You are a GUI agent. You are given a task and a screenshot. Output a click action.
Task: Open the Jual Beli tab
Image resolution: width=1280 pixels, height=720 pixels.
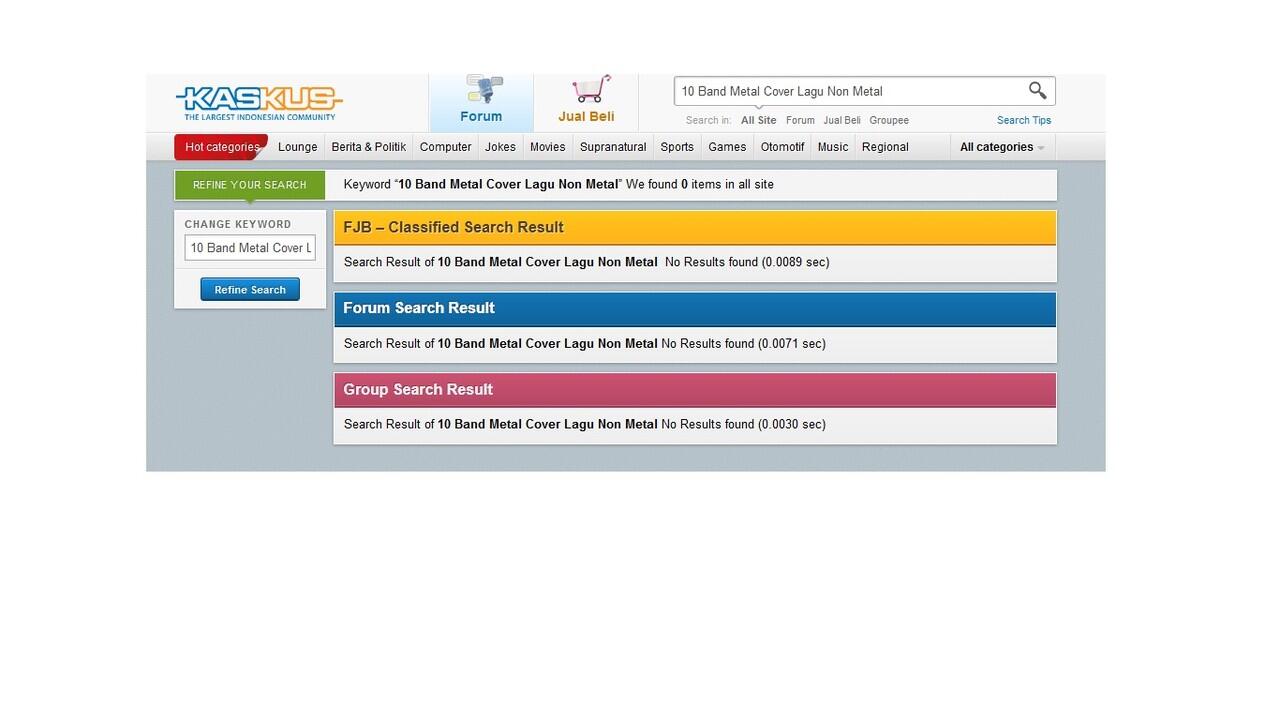tap(586, 102)
